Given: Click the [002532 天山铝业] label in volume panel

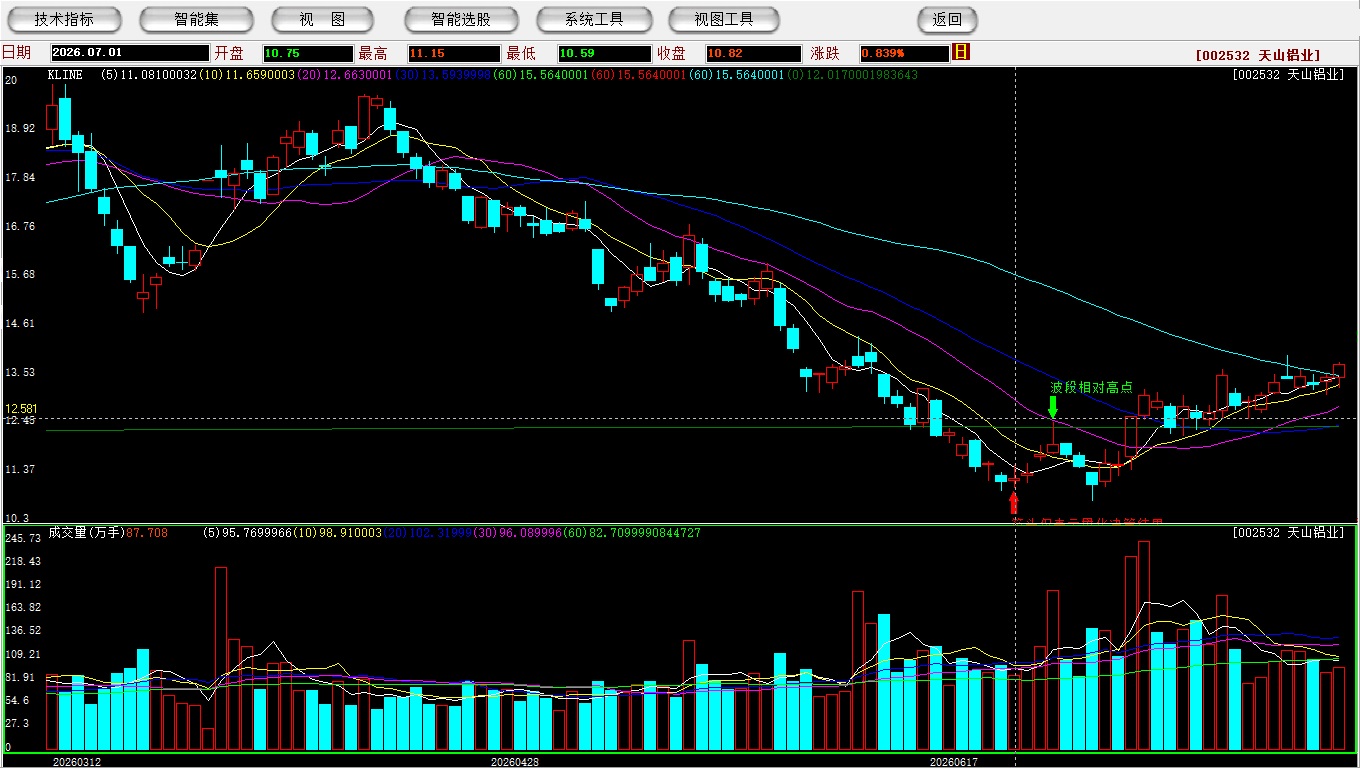Looking at the screenshot, I should point(1288,533).
